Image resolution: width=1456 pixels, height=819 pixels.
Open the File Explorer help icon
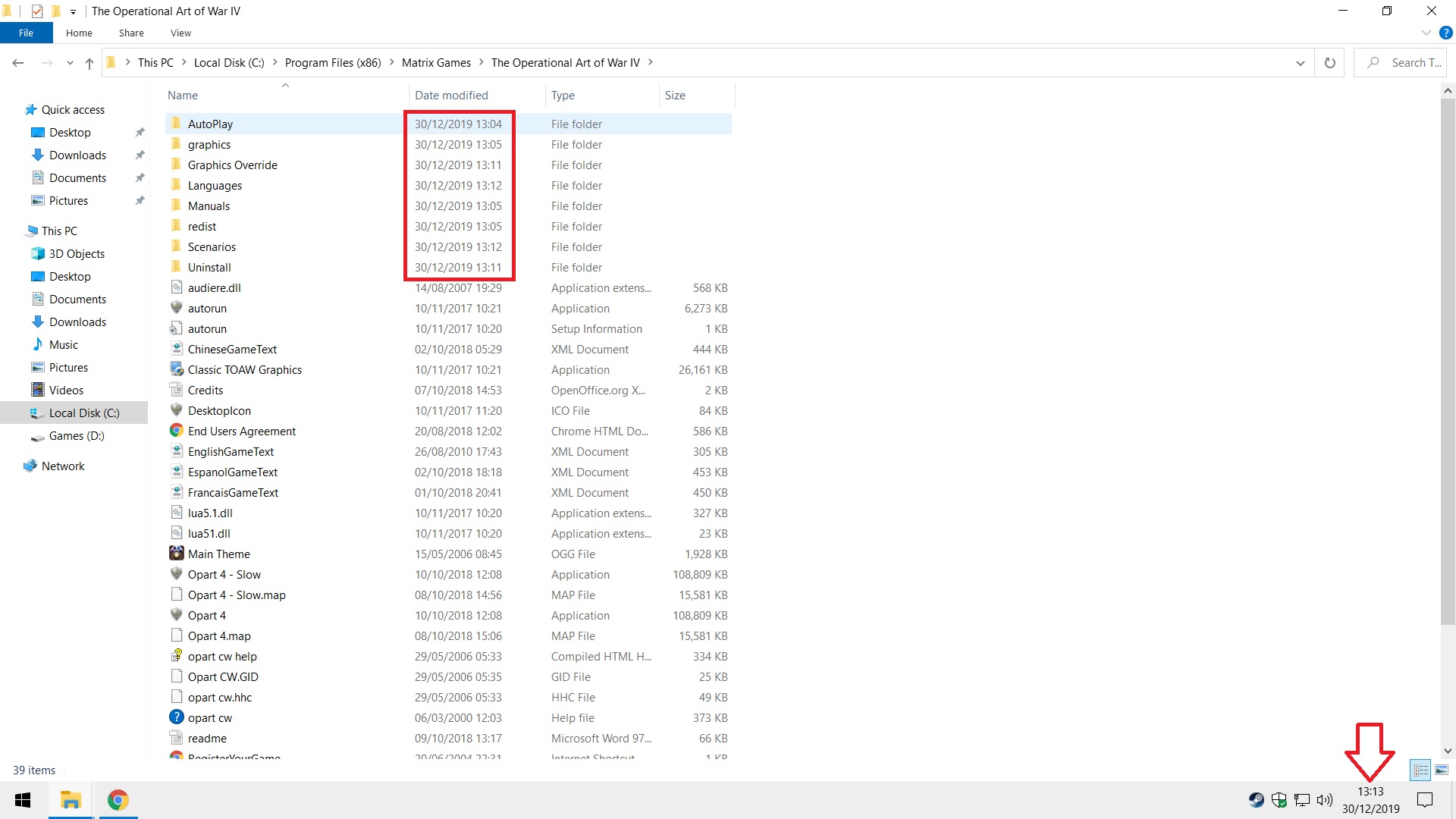(x=1445, y=33)
